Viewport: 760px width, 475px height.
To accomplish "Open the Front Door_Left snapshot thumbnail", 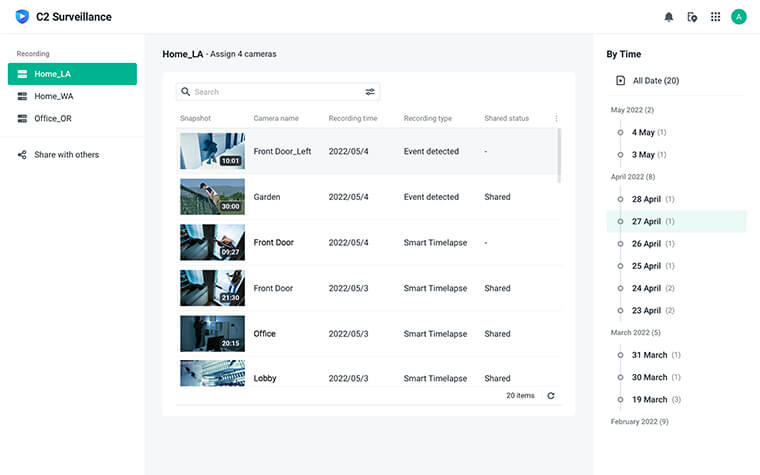I will 212,151.
